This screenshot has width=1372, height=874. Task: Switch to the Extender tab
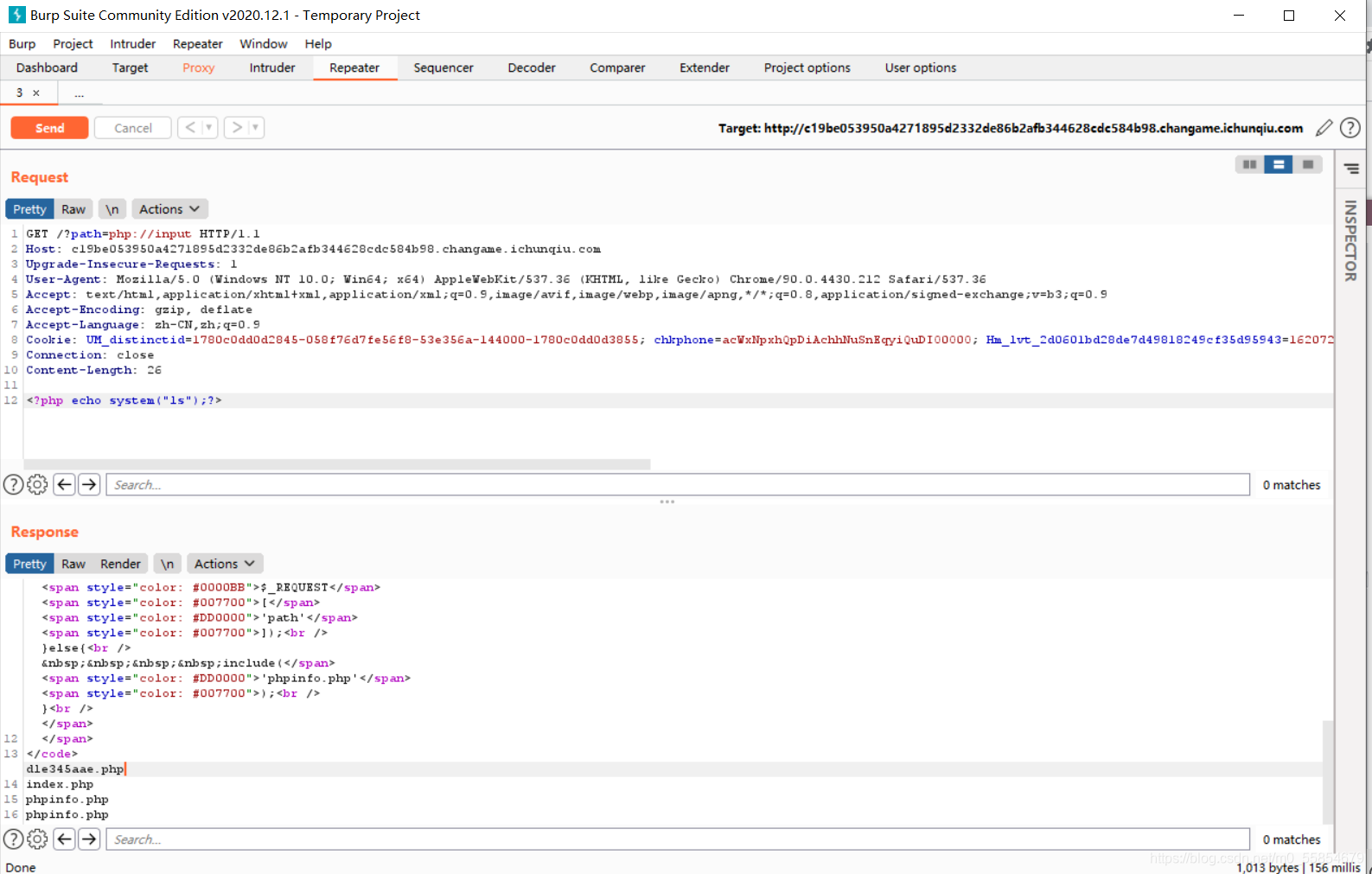pyautogui.click(x=704, y=67)
